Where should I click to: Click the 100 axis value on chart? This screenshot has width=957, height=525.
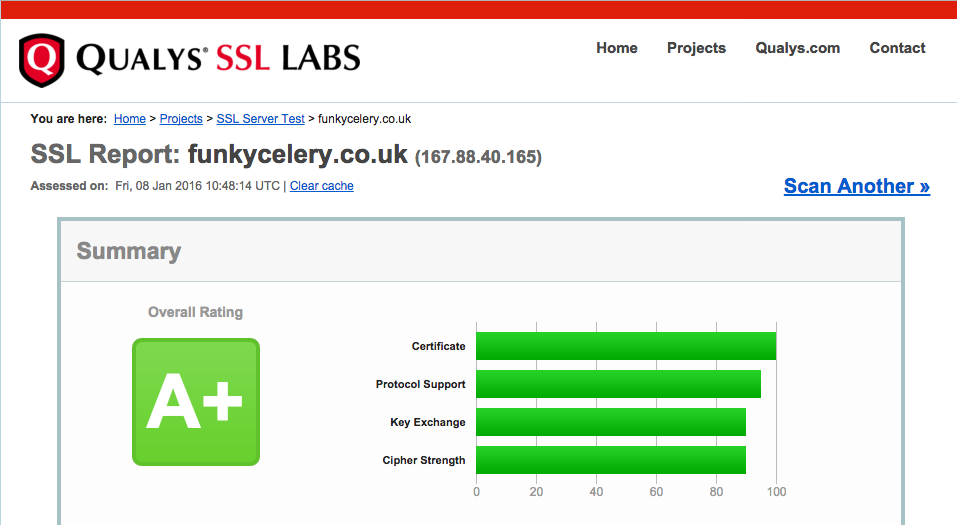[776, 491]
